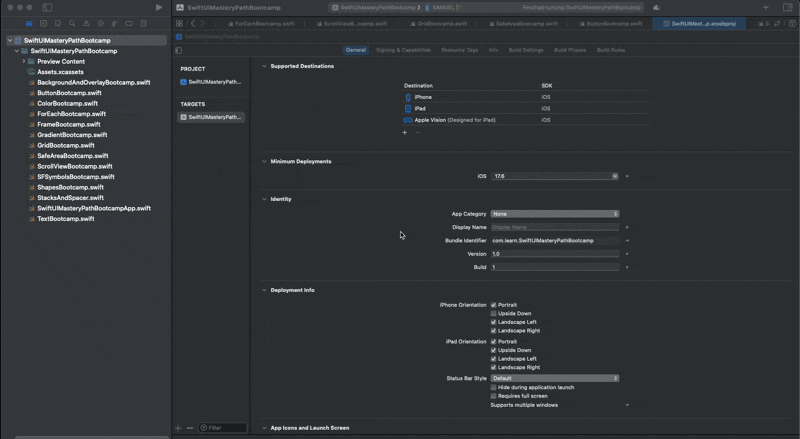Switch to the General tab
The image size is (800, 439).
pyautogui.click(x=356, y=50)
